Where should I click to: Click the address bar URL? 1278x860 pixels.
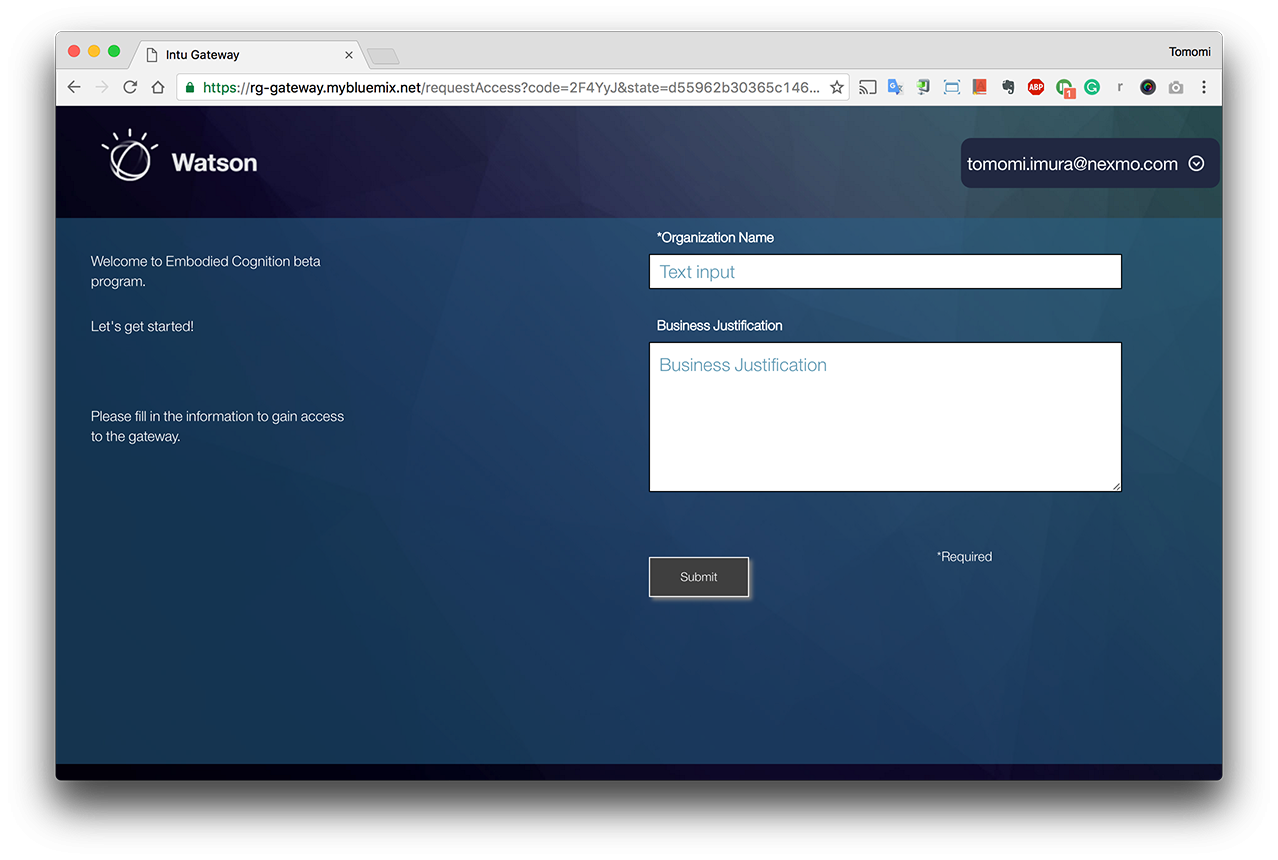pos(511,87)
